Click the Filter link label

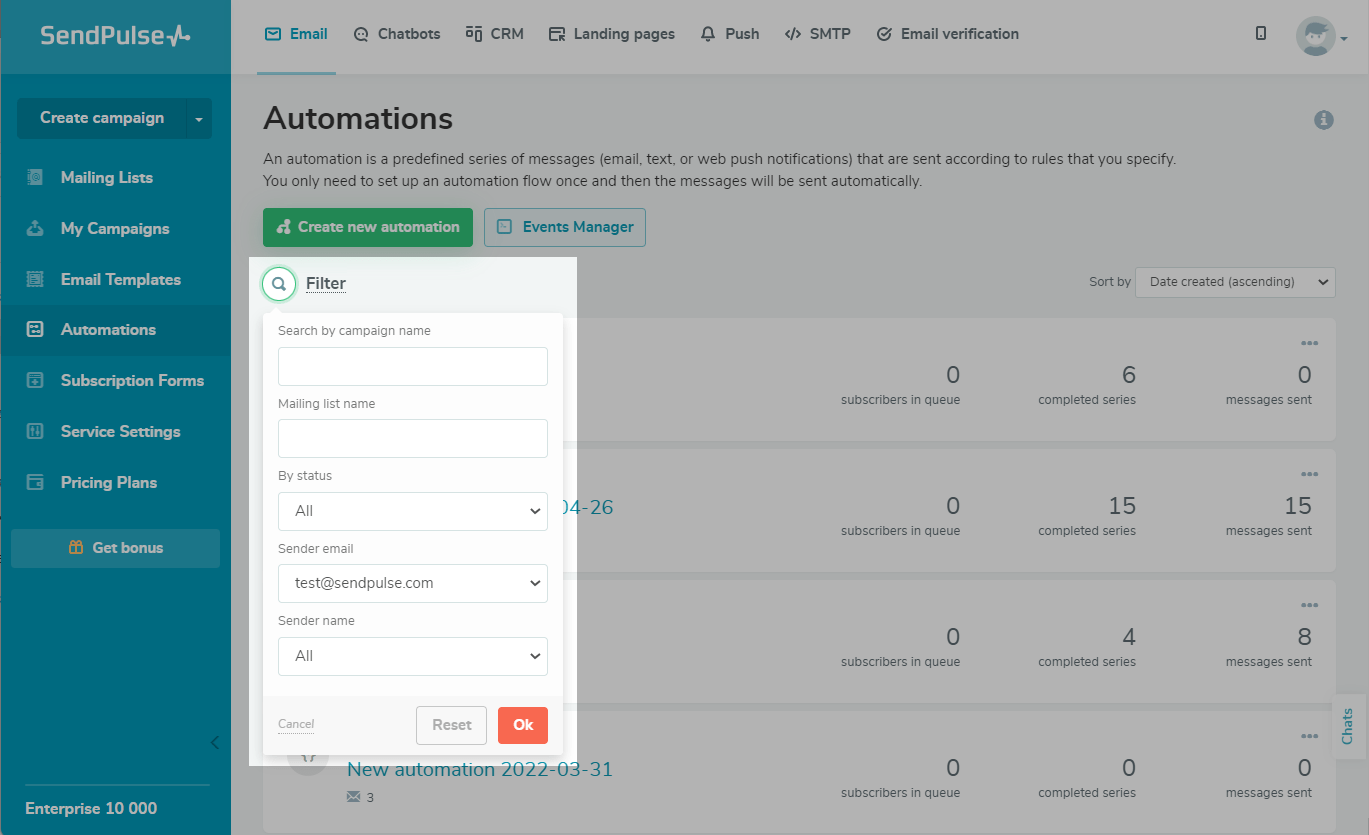326,284
